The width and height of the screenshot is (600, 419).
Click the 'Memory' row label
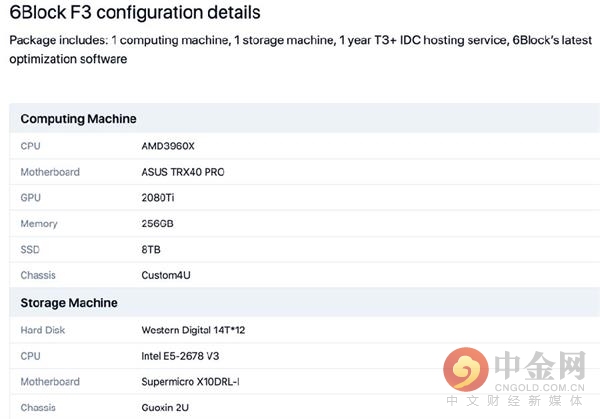[x=39, y=224]
